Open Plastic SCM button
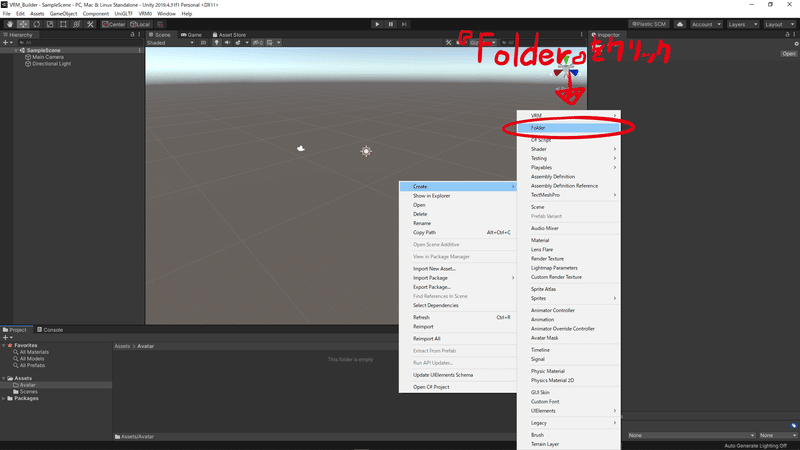The width and height of the screenshot is (800, 450). tap(649, 24)
